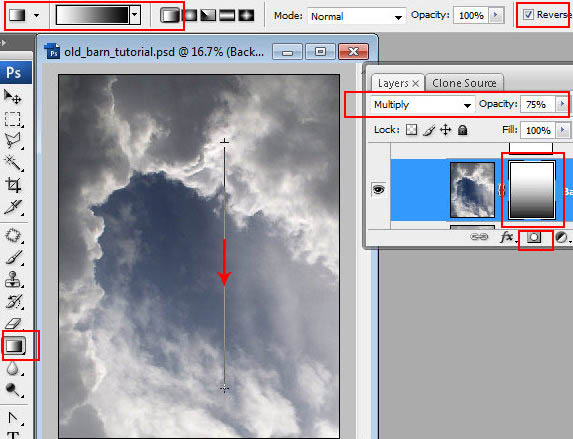Select the Clone Stamp tool
The image size is (573, 439).
pos(13,280)
